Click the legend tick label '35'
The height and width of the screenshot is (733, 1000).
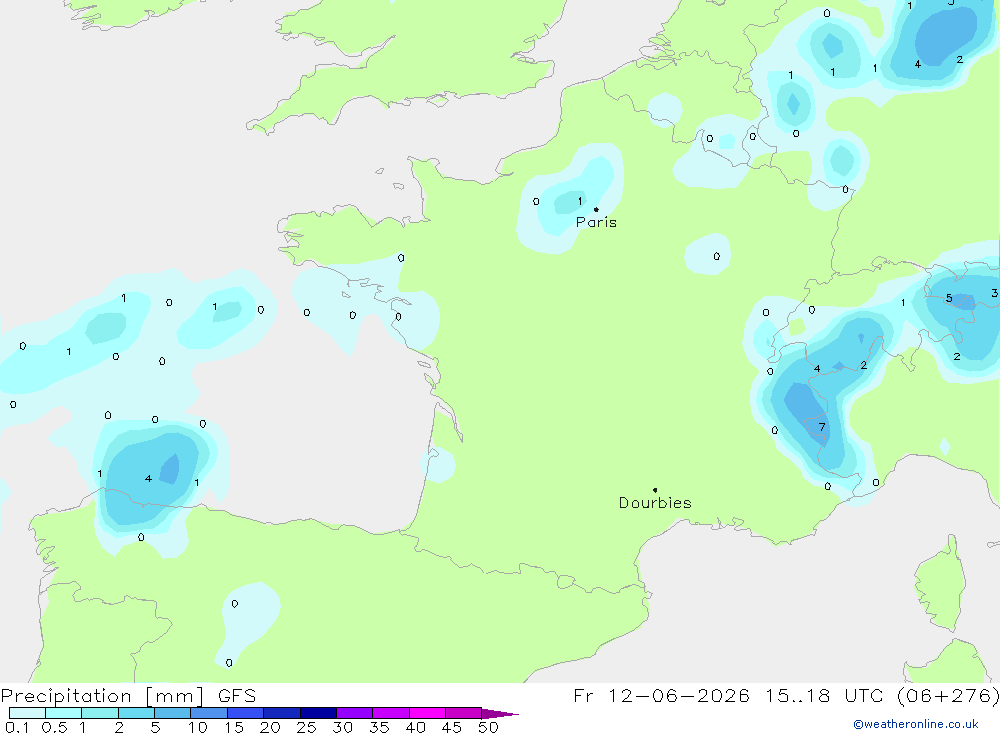coord(379,727)
